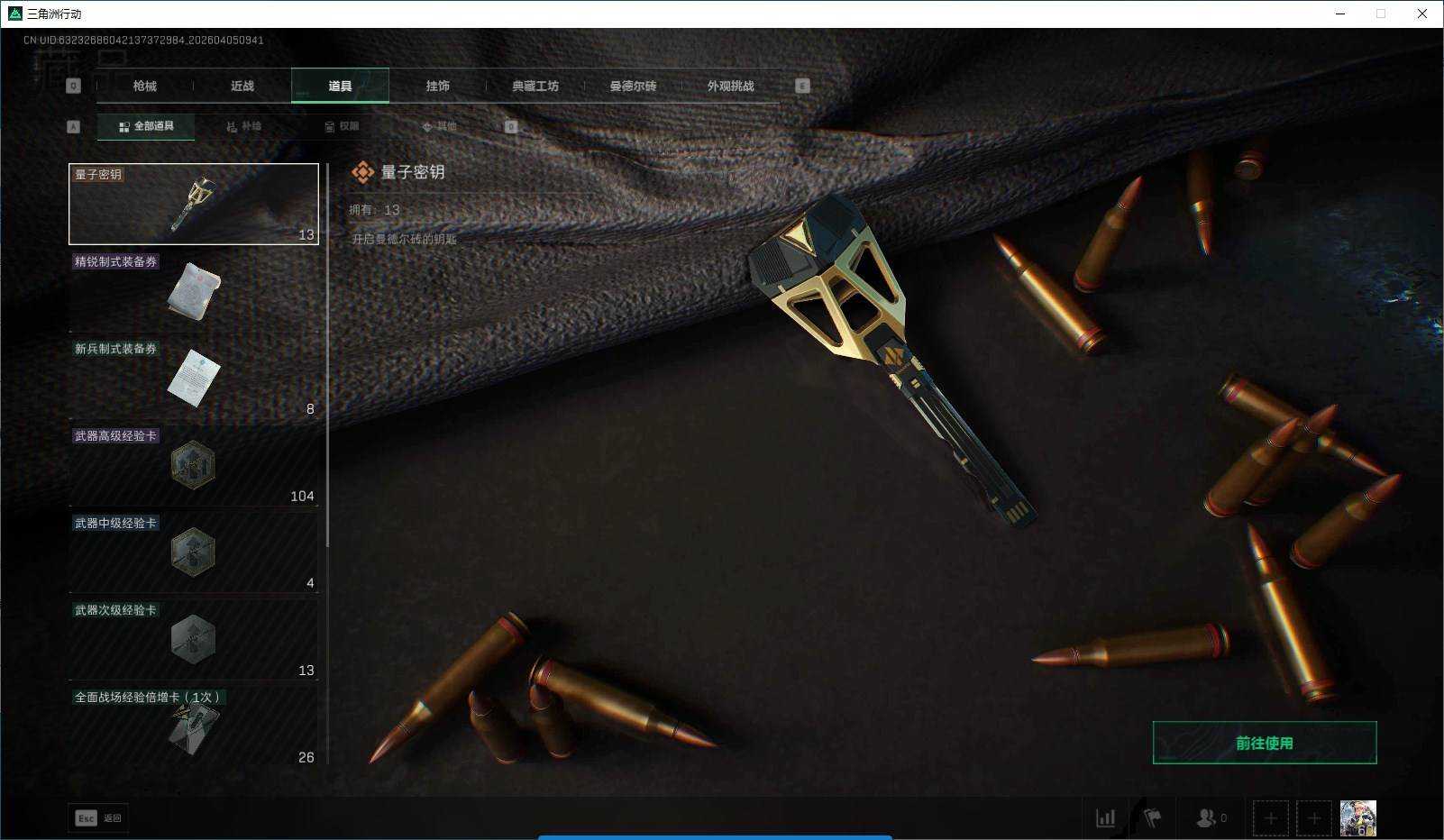Filter items by 补给 supplies
Viewport: 1444px width, 840px height.
[x=244, y=126]
